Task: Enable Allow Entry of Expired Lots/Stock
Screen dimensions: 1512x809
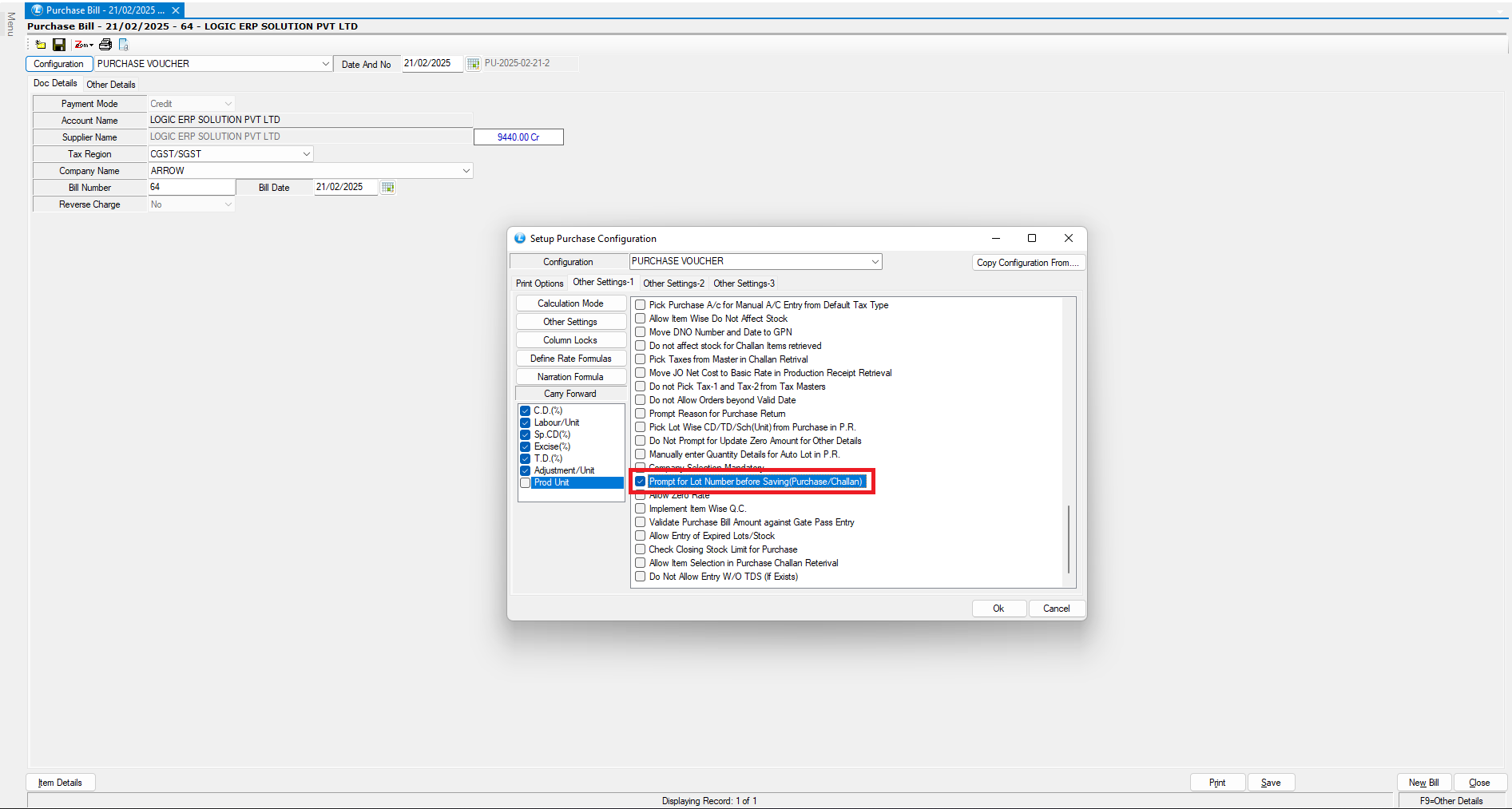Action: (641, 536)
